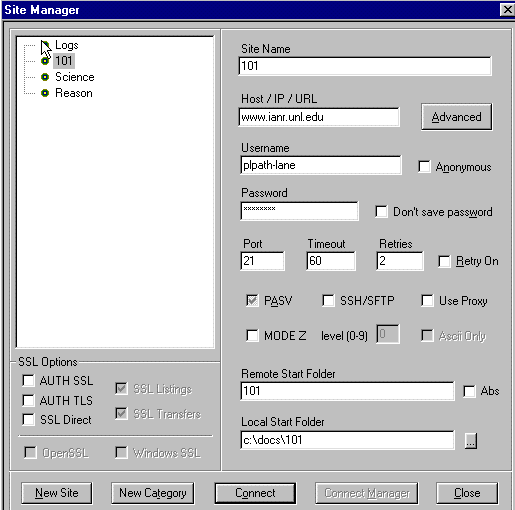Click the Logs site icon in tree
The image size is (515, 510).
(x=45, y=45)
